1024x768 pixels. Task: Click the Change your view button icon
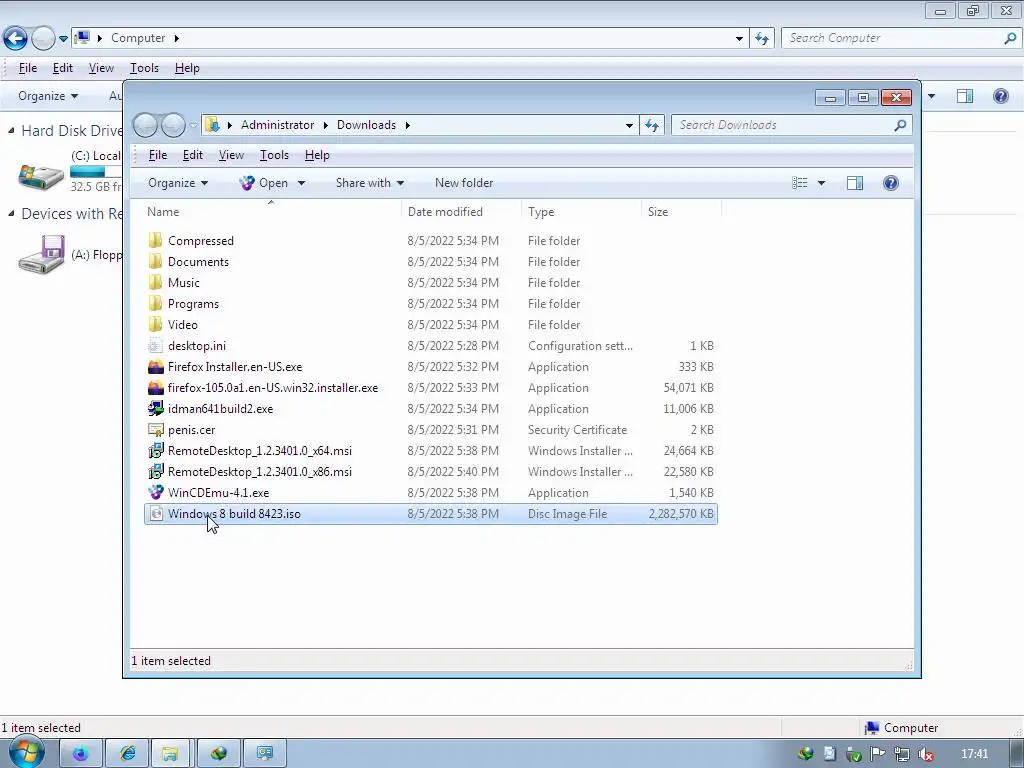point(800,183)
